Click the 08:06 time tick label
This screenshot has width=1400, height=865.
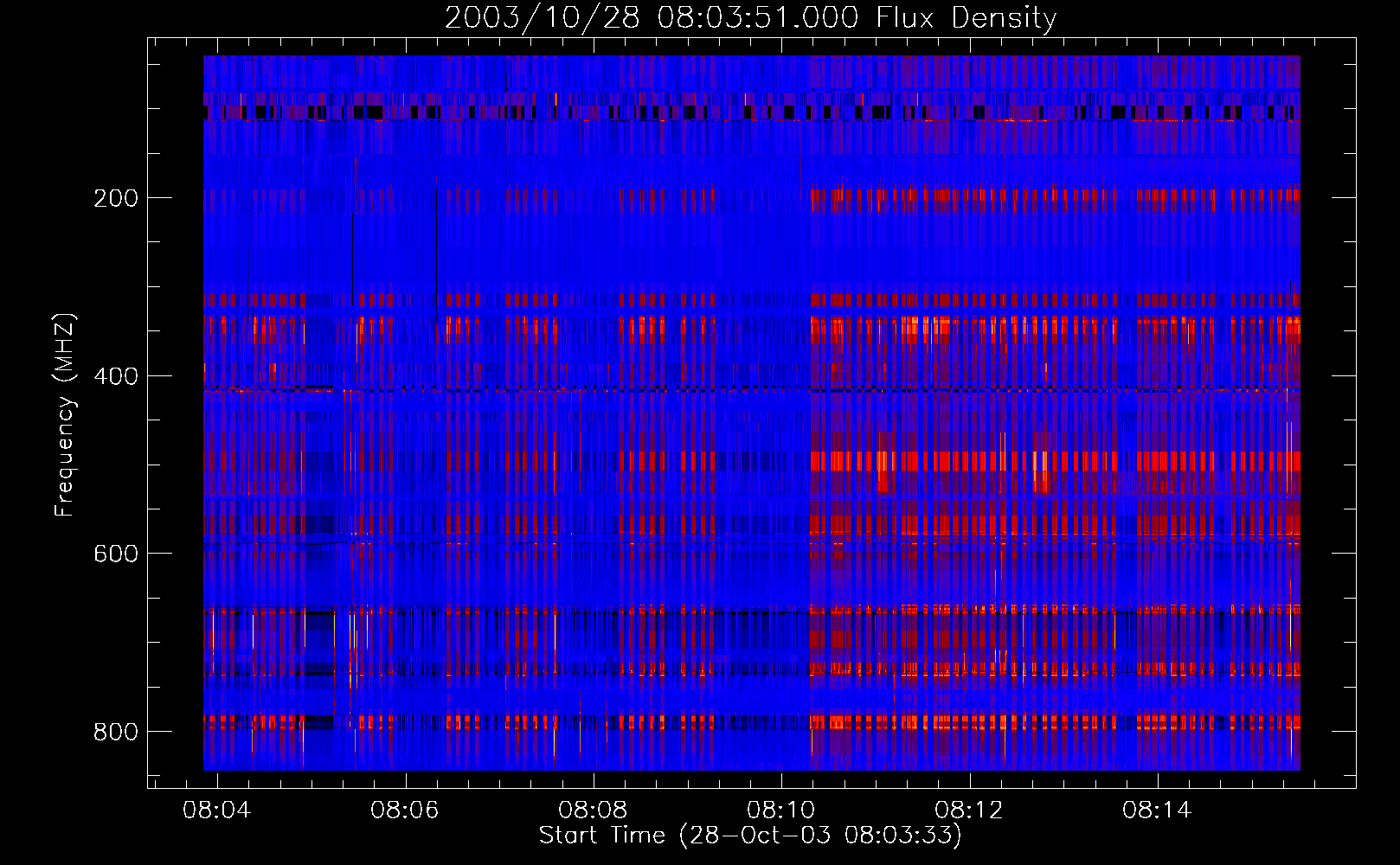[x=405, y=811]
